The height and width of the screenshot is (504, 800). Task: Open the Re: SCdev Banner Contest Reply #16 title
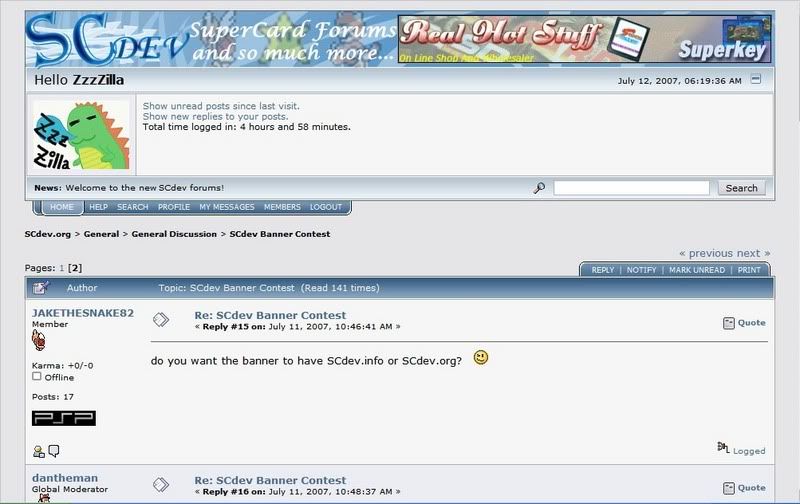click(270, 480)
